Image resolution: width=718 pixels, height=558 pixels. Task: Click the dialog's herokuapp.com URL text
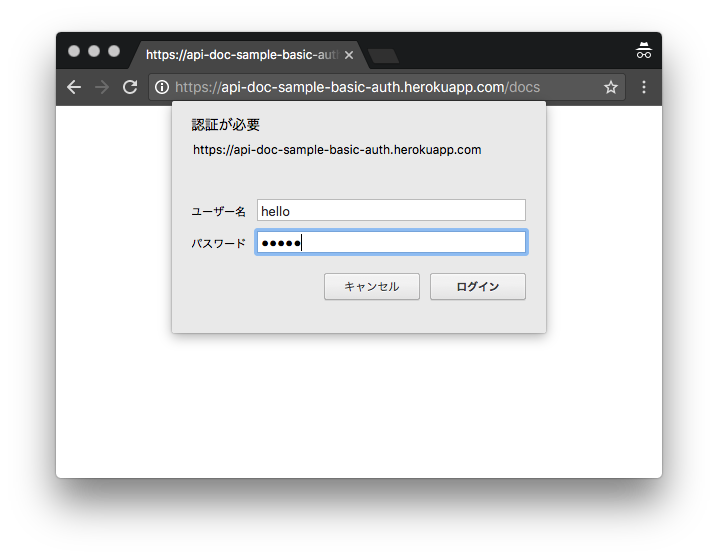(337, 150)
